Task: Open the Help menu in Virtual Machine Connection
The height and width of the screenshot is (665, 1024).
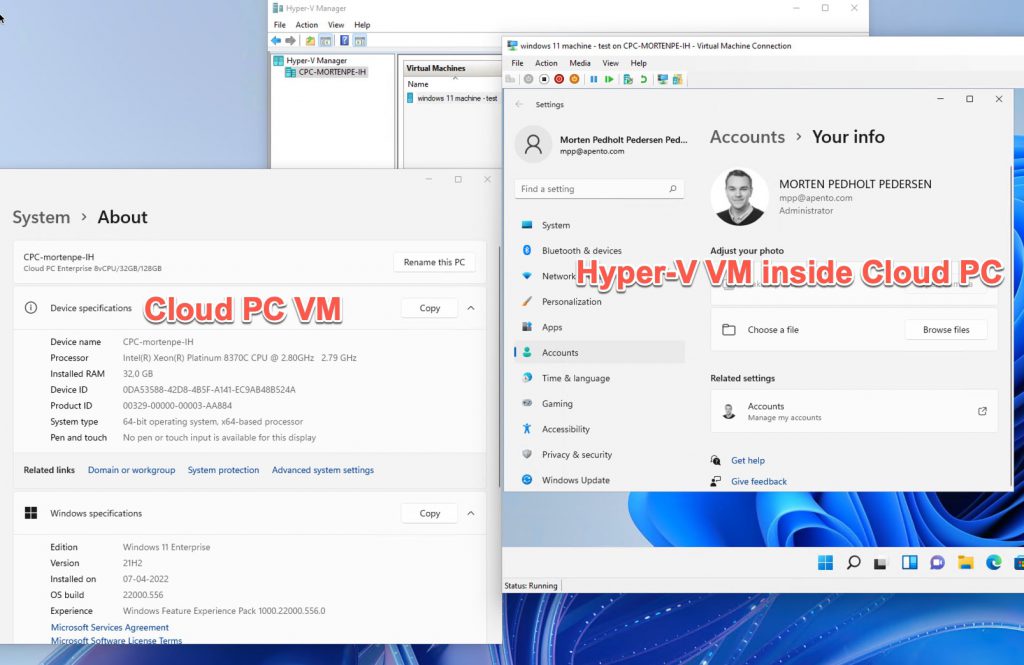Action: click(639, 63)
